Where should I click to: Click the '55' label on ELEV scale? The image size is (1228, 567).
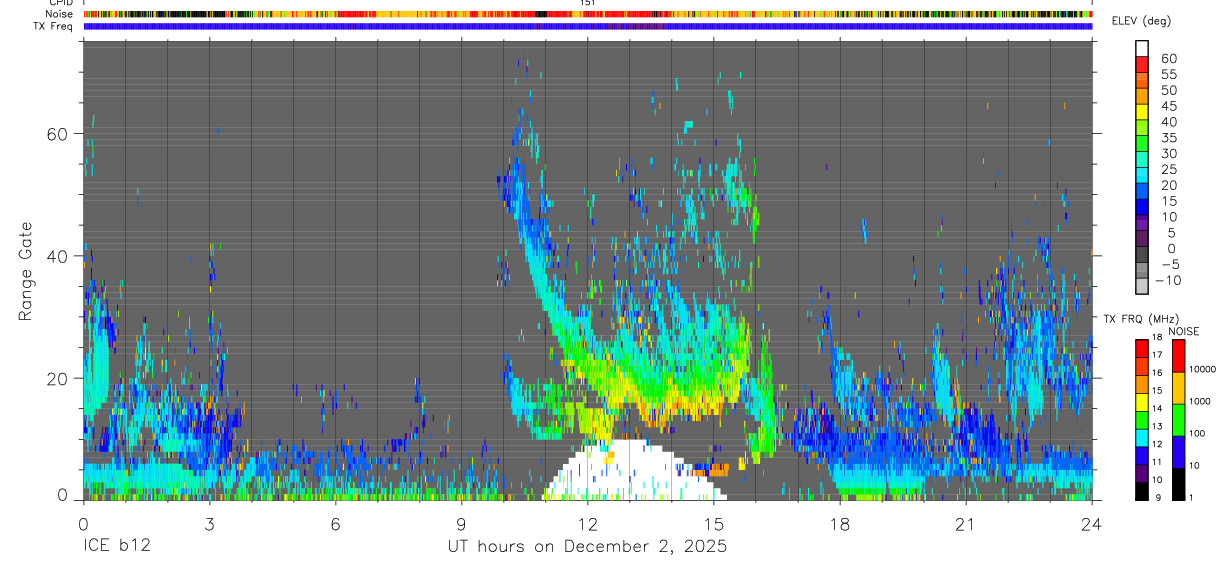(x=1167, y=75)
